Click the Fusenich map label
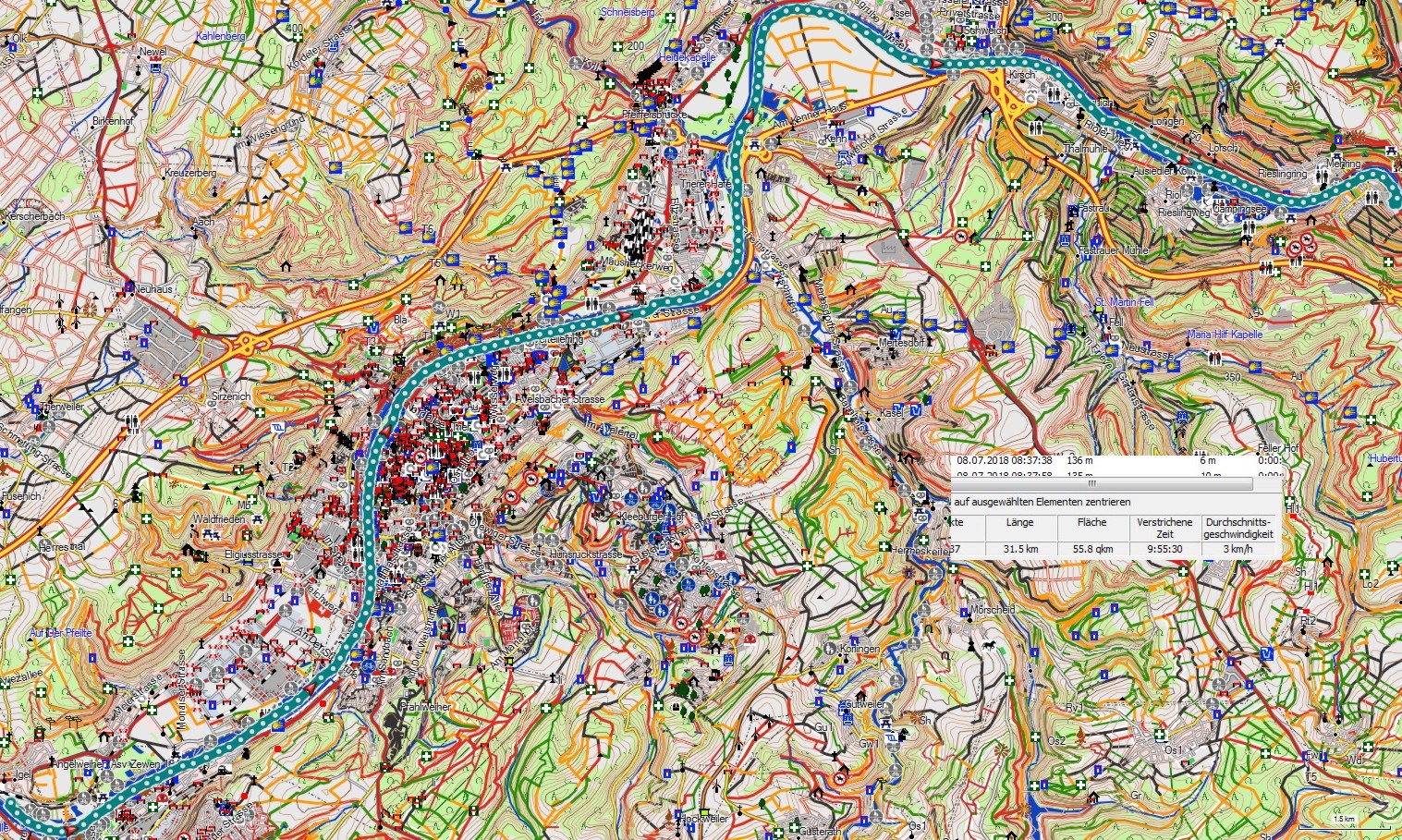Viewport: 1402px width, 840px height. (x=21, y=496)
